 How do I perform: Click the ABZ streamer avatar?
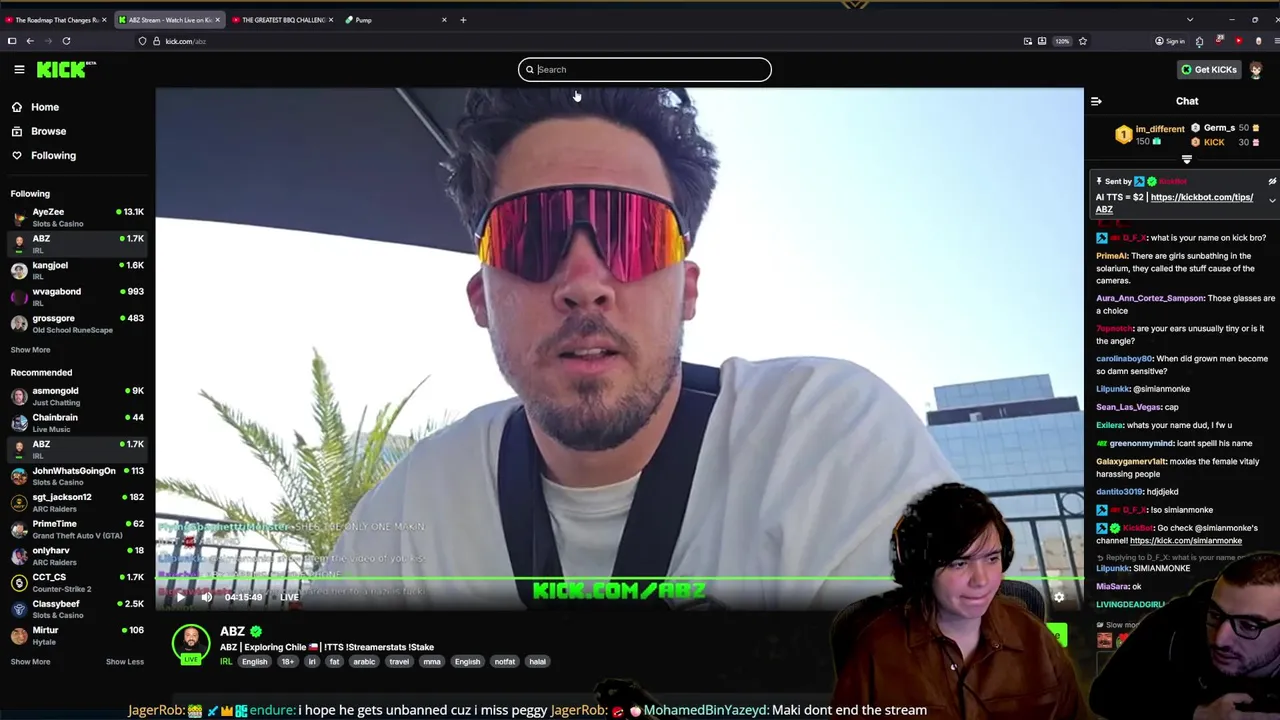[x=191, y=643]
